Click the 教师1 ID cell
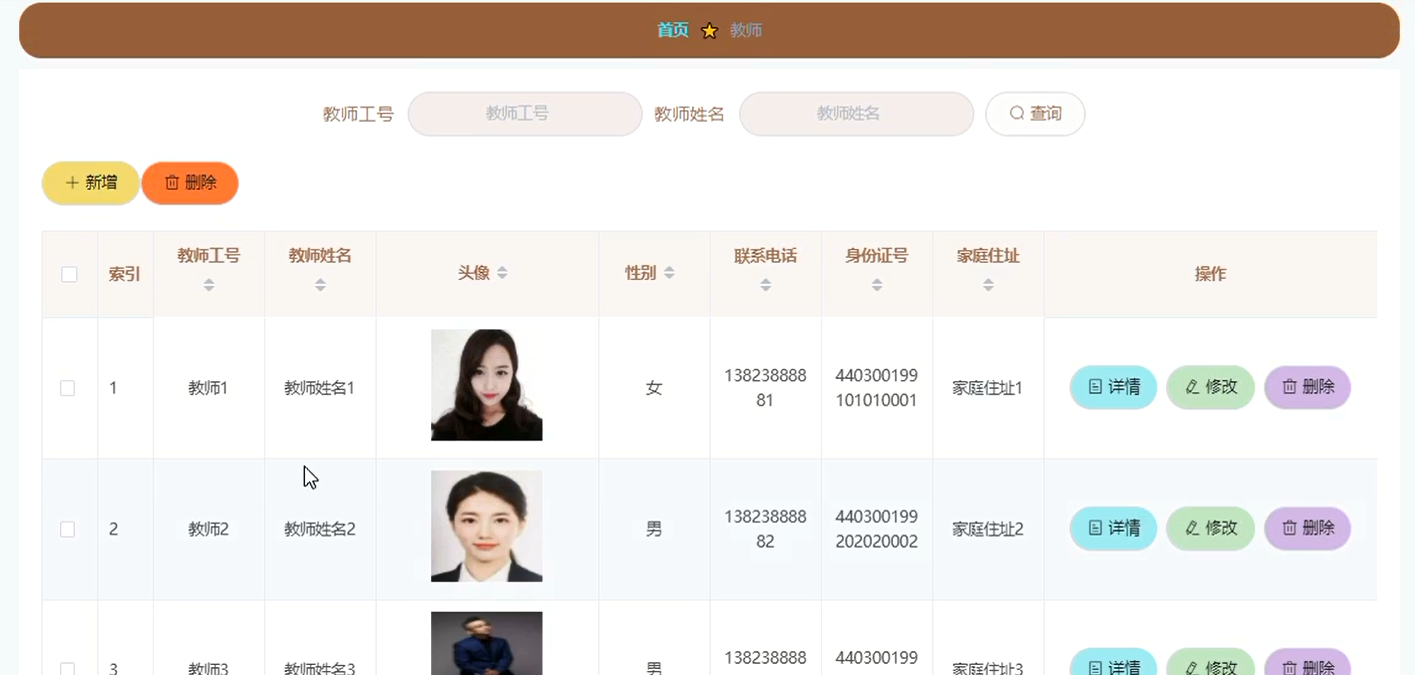The width and height of the screenshot is (1415, 675). (x=208, y=388)
